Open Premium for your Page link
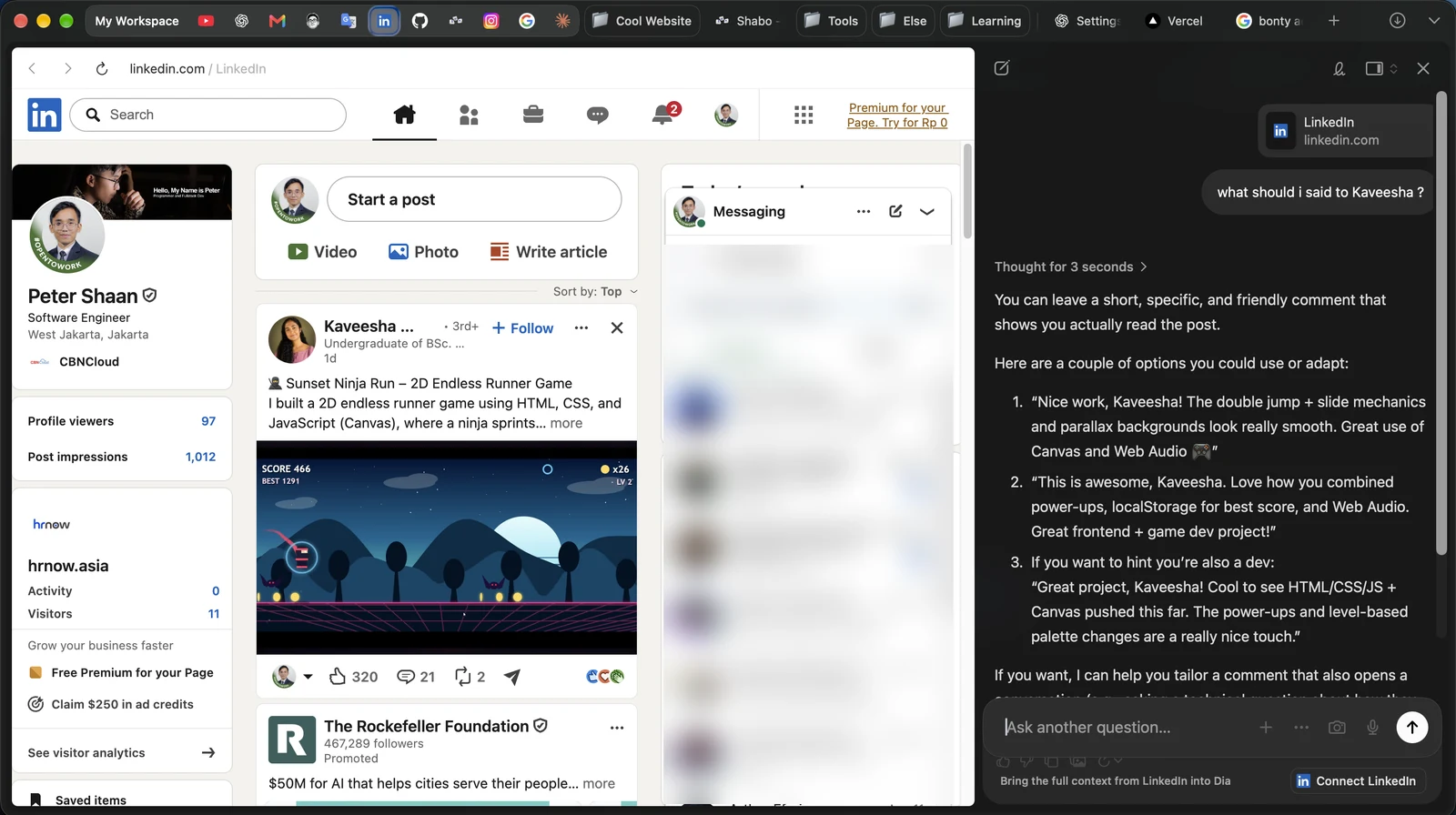1456x815 pixels. point(897,115)
